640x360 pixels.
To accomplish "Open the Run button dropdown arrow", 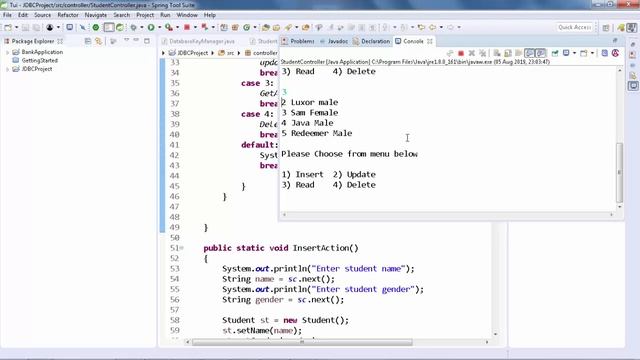I will tap(159, 27).
